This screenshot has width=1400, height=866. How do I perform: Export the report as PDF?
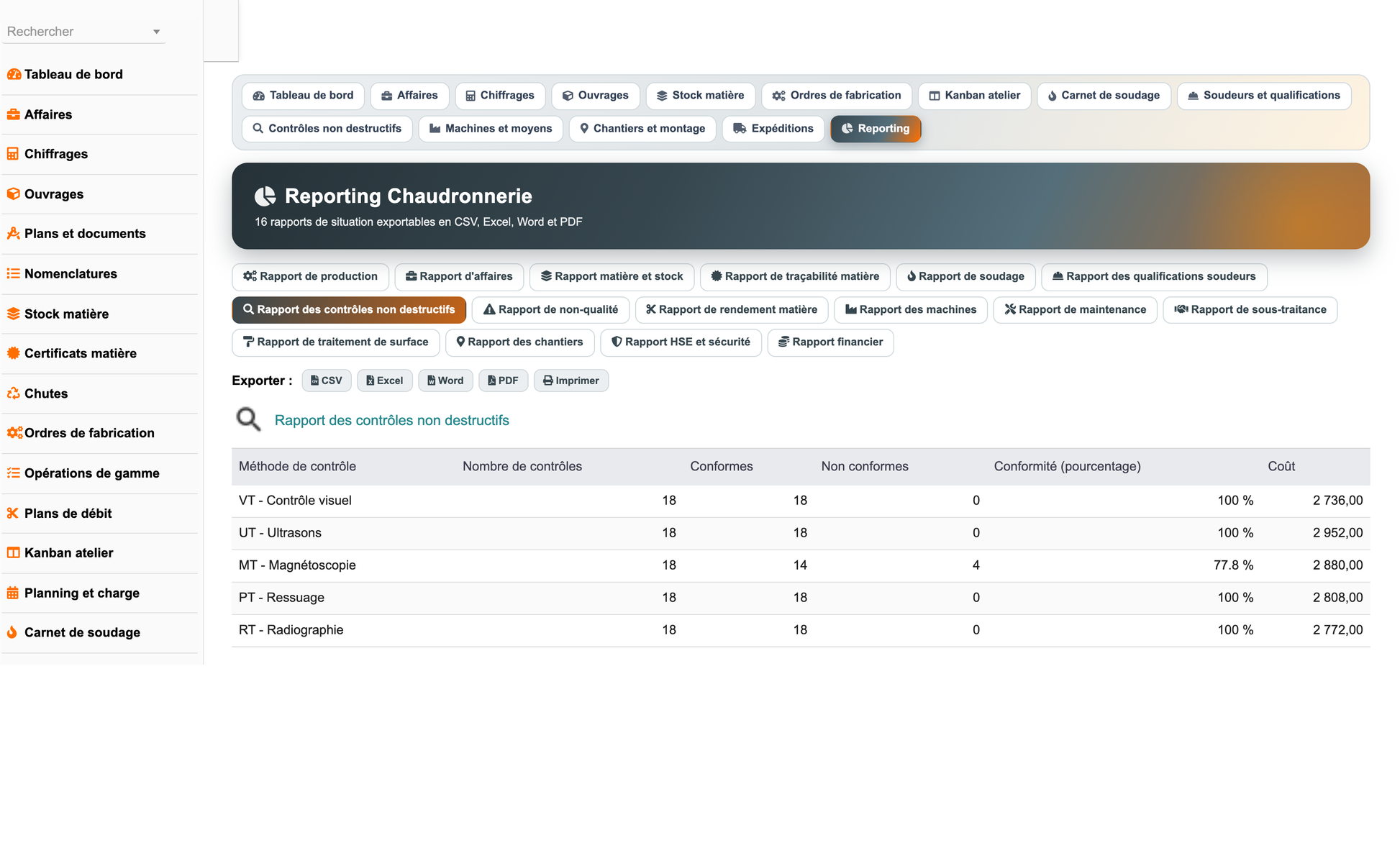click(504, 380)
